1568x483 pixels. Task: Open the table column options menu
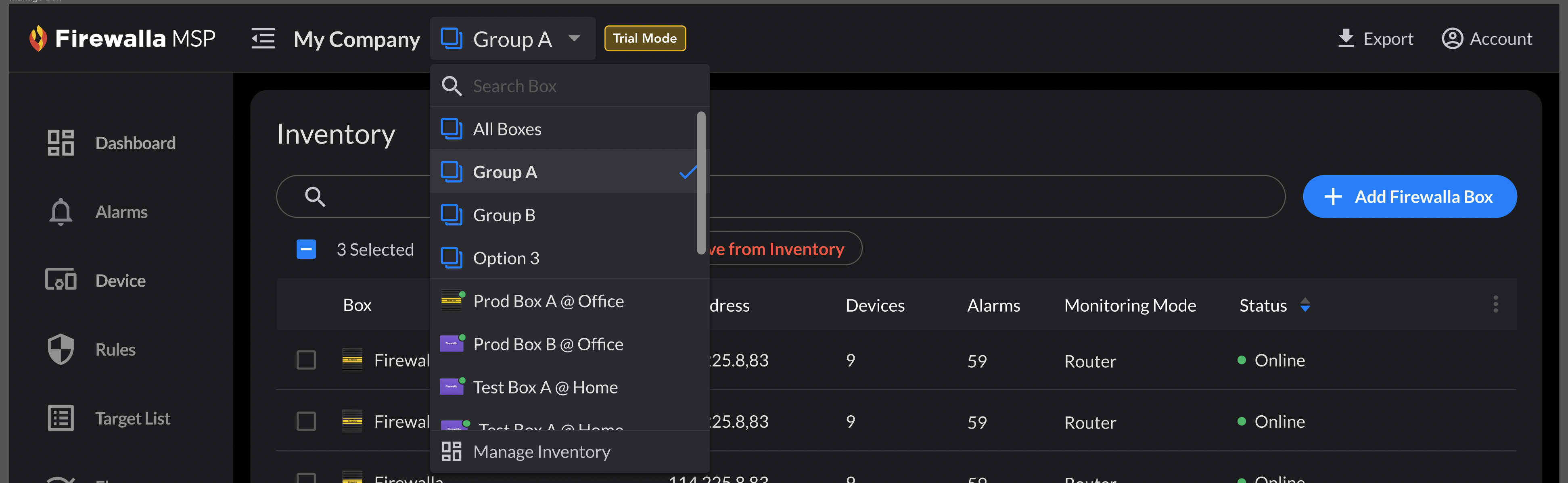tap(1495, 304)
